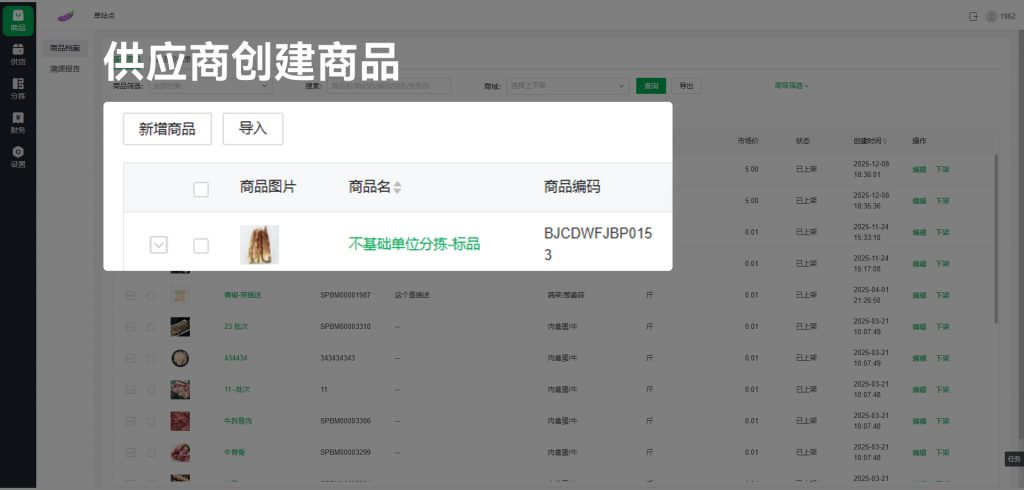Click the 导入 import button
This screenshot has width=1024, height=490.
[253, 129]
